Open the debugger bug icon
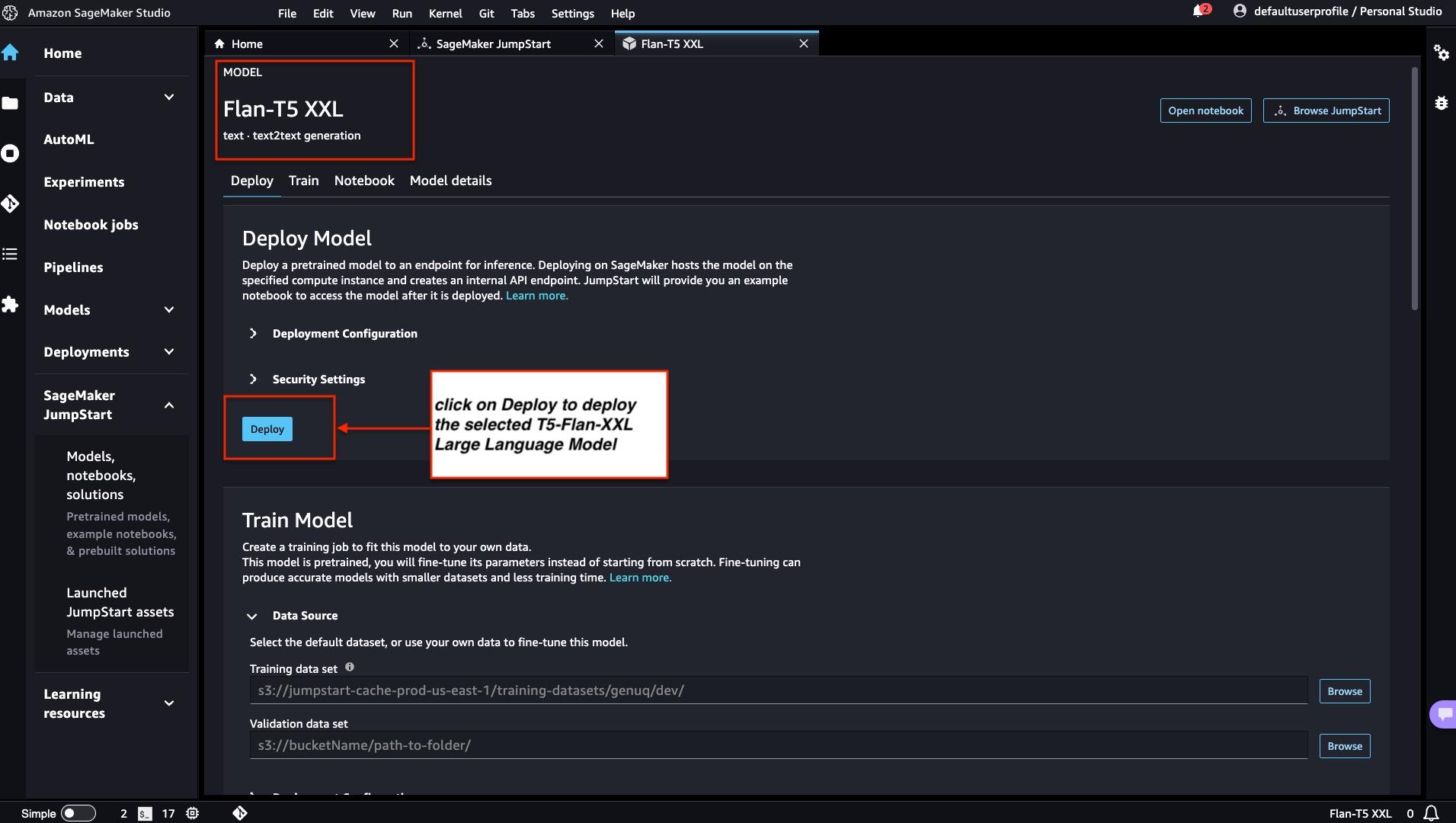The height and width of the screenshot is (823, 1456). pyautogui.click(x=1441, y=103)
